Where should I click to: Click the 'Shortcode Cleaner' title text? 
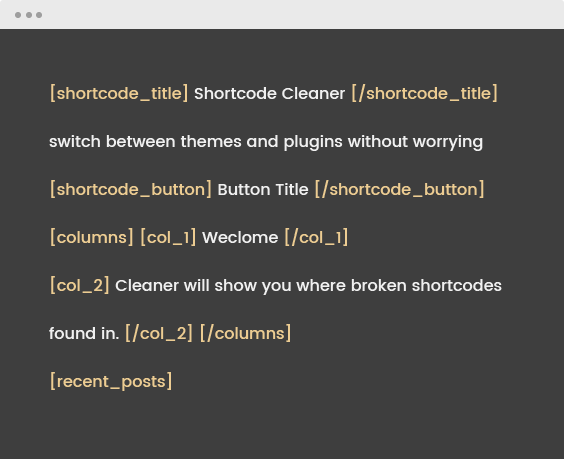coord(269,94)
